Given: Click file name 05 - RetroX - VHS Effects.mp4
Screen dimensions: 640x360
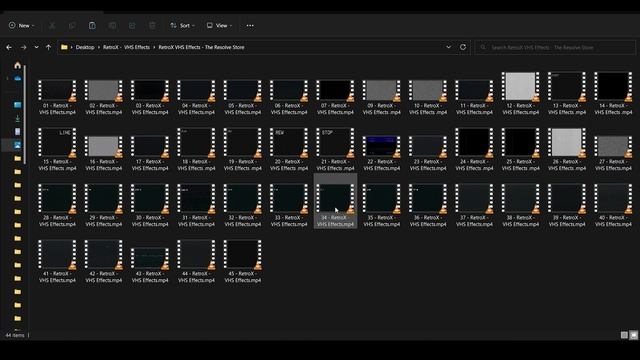Looking at the screenshot, I should coord(243,109).
